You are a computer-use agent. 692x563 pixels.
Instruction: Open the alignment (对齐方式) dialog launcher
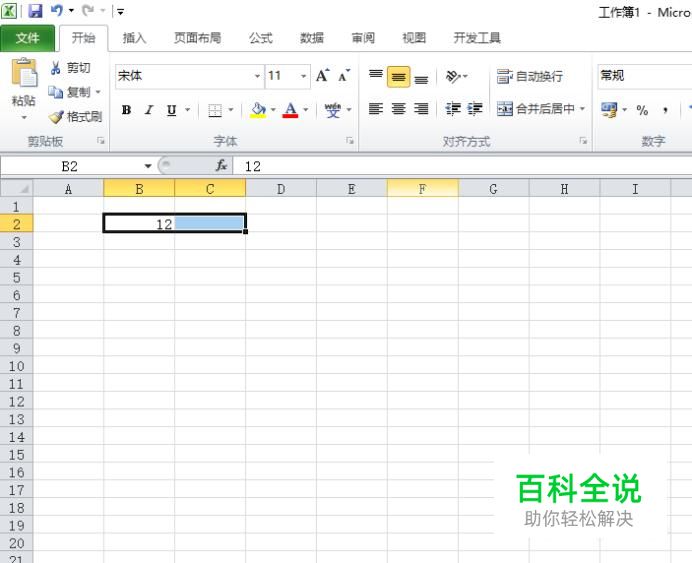[x=583, y=141]
